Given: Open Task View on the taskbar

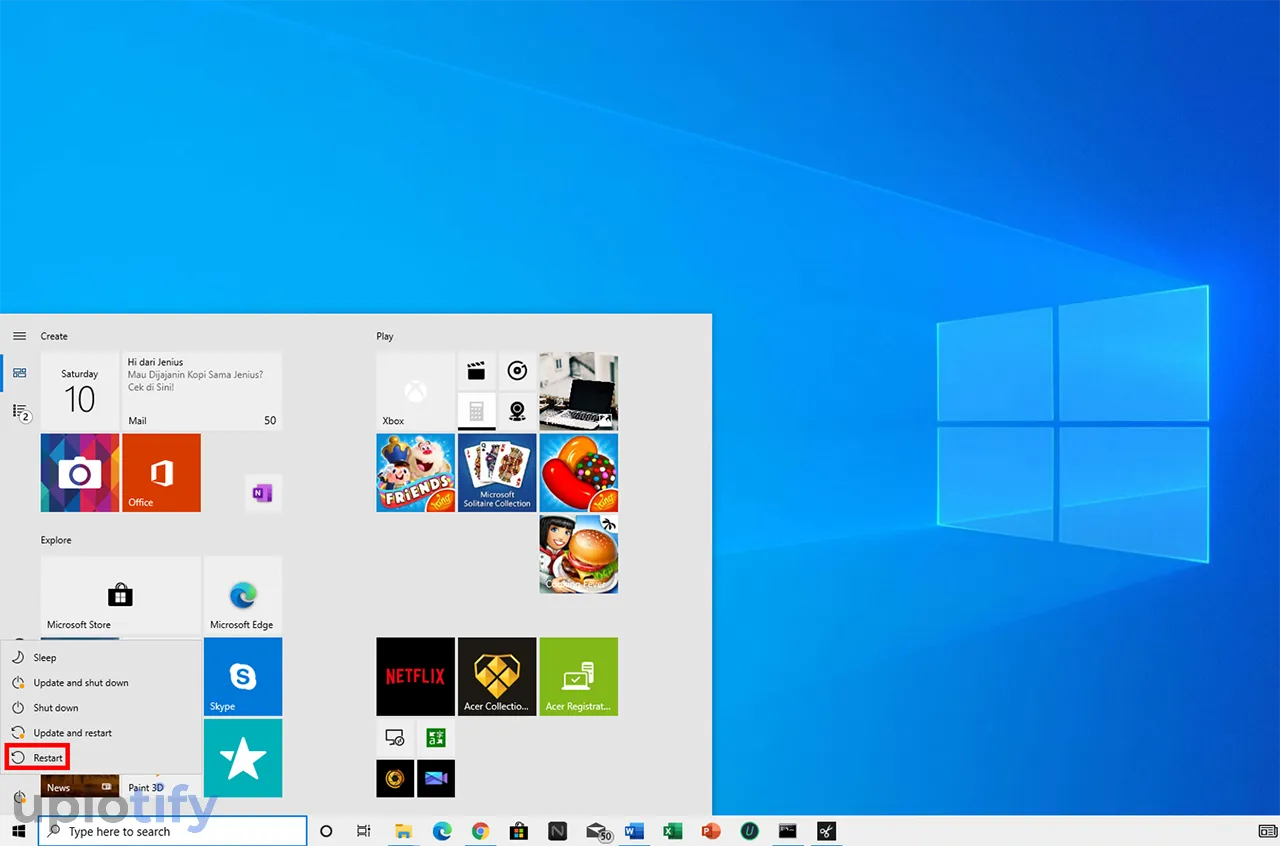Looking at the screenshot, I should [364, 831].
